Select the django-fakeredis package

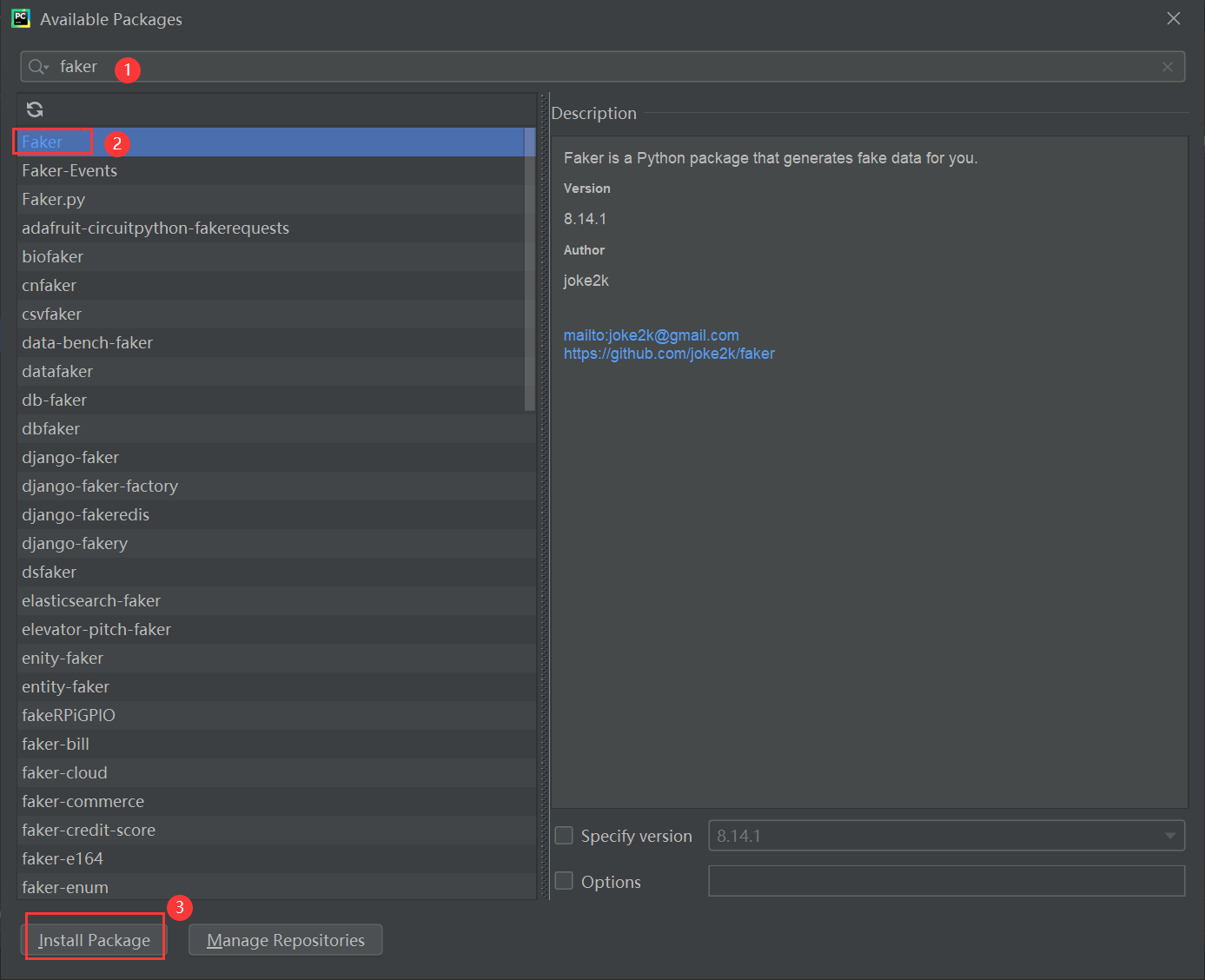276,515
